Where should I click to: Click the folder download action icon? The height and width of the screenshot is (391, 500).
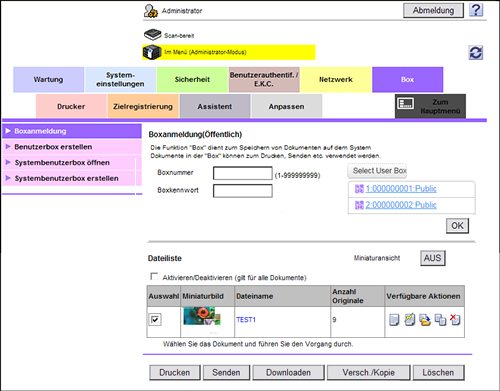425,320
